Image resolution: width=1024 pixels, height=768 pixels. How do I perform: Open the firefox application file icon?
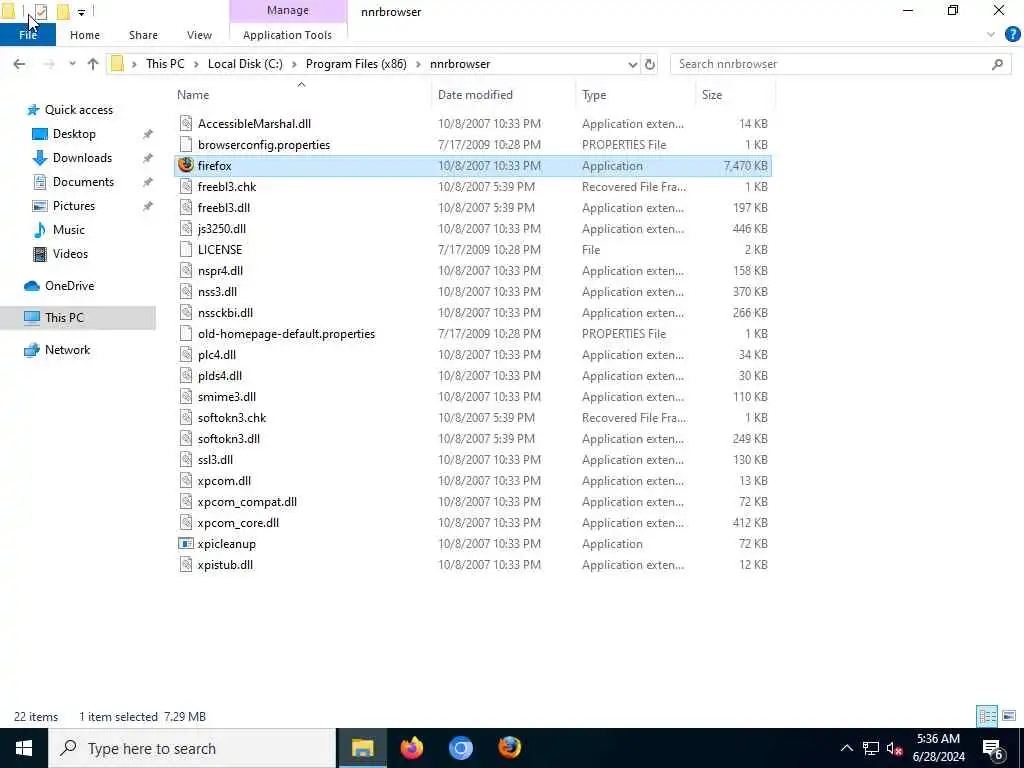click(x=186, y=165)
